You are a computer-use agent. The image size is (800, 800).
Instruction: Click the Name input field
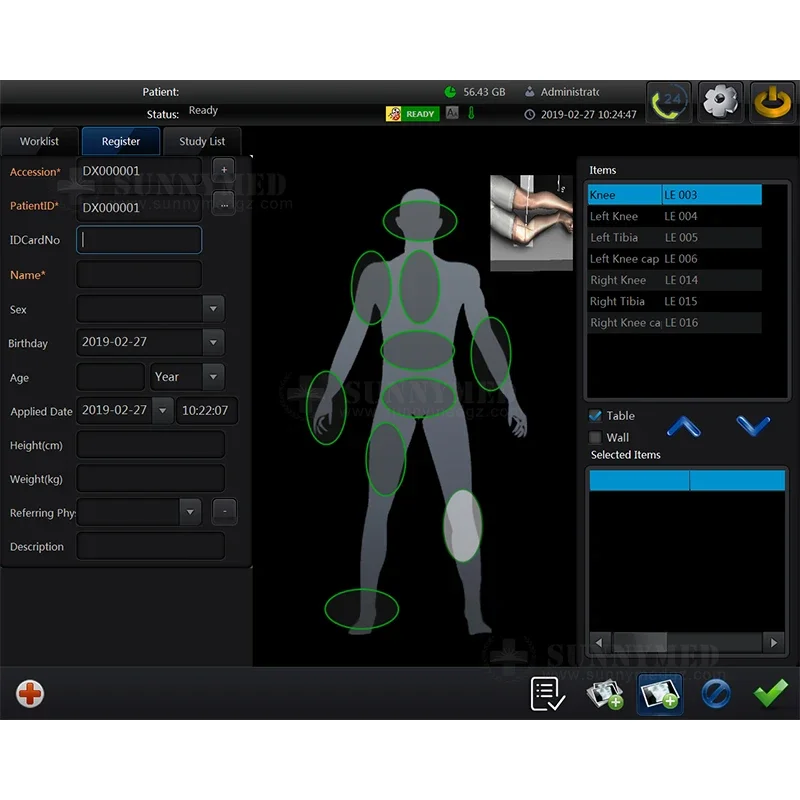click(139, 274)
